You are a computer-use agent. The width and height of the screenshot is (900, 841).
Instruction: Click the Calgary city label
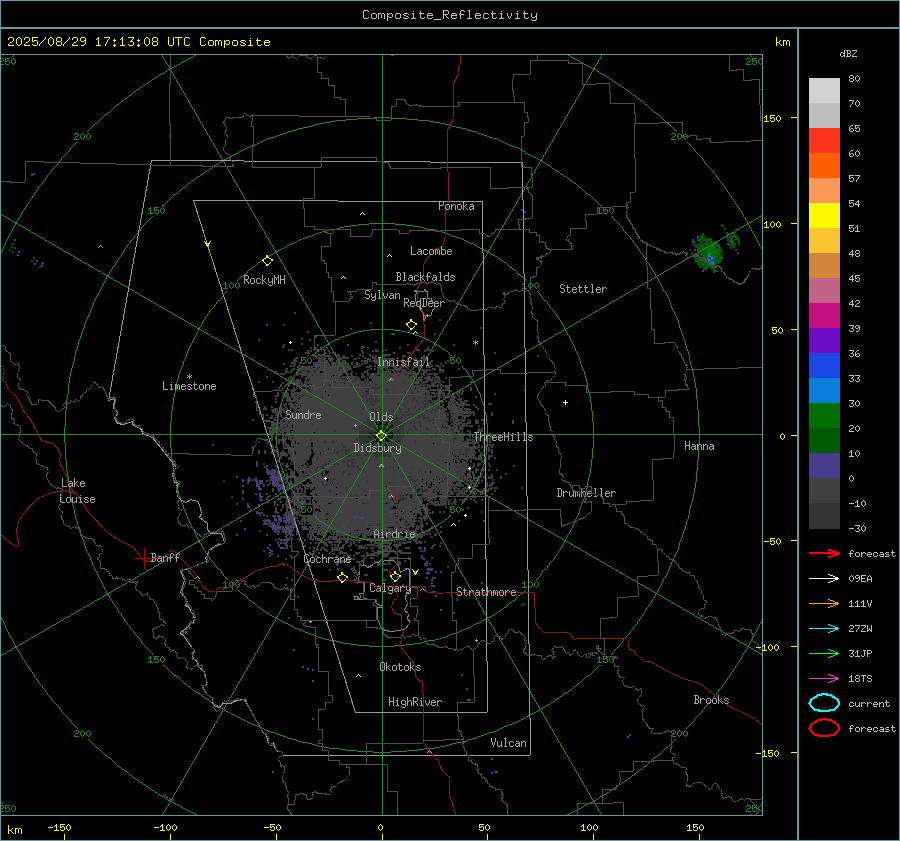[x=390, y=588]
